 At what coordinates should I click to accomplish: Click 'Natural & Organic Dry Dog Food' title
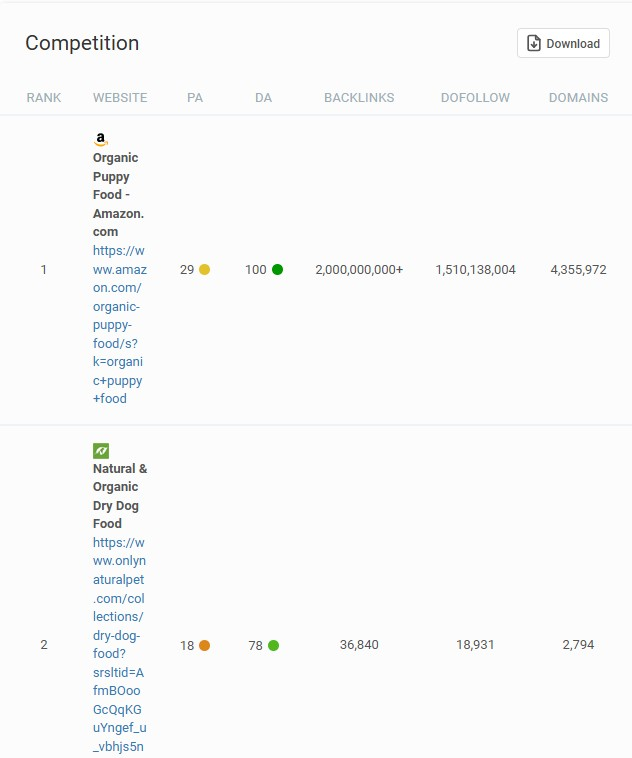(120, 496)
